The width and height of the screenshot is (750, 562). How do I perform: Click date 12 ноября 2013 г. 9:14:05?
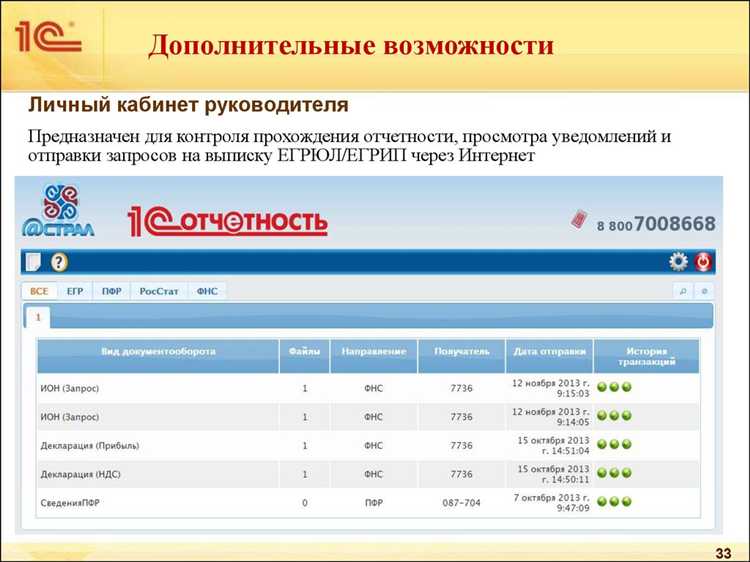pyautogui.click(x=551, y=417)
